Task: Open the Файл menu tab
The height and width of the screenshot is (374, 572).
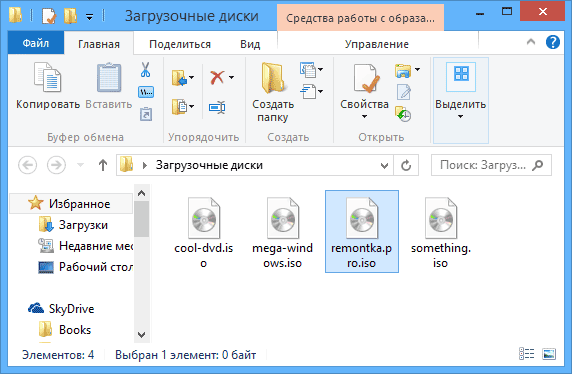Action: tap(36, 43)
